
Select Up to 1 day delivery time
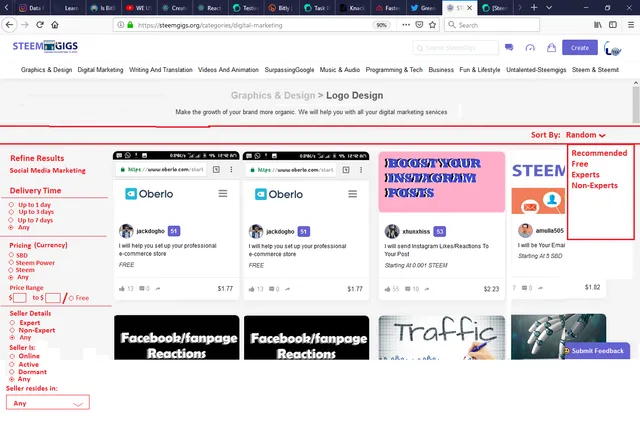click(11, 204)
